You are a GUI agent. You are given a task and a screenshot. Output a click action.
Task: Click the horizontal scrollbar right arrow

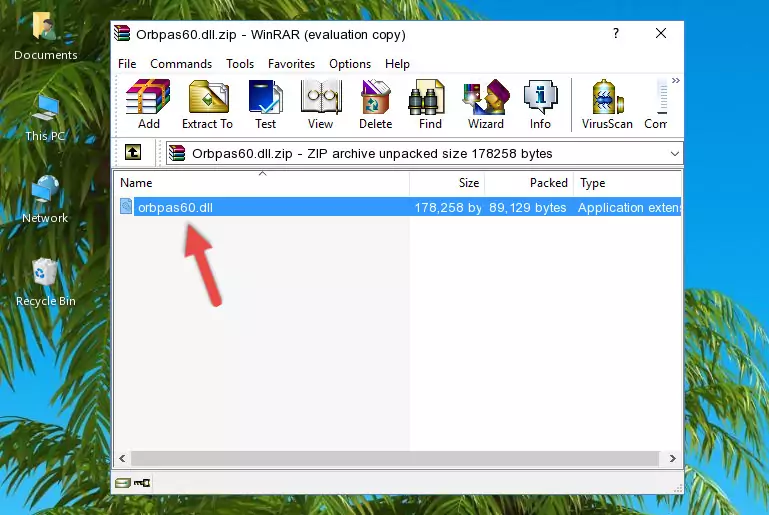673,459
